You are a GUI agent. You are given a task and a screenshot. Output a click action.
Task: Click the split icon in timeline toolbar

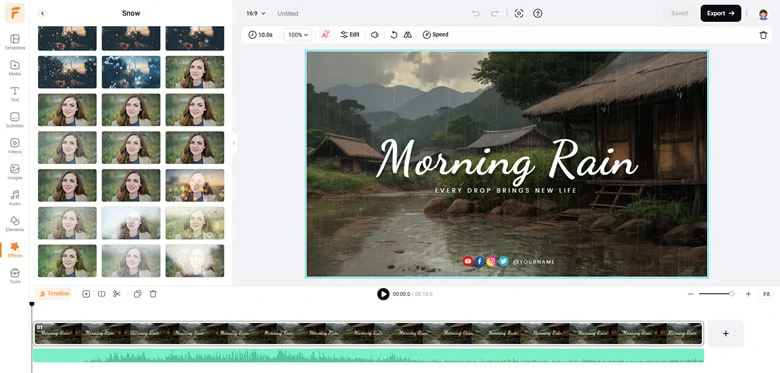pos(101,294)
